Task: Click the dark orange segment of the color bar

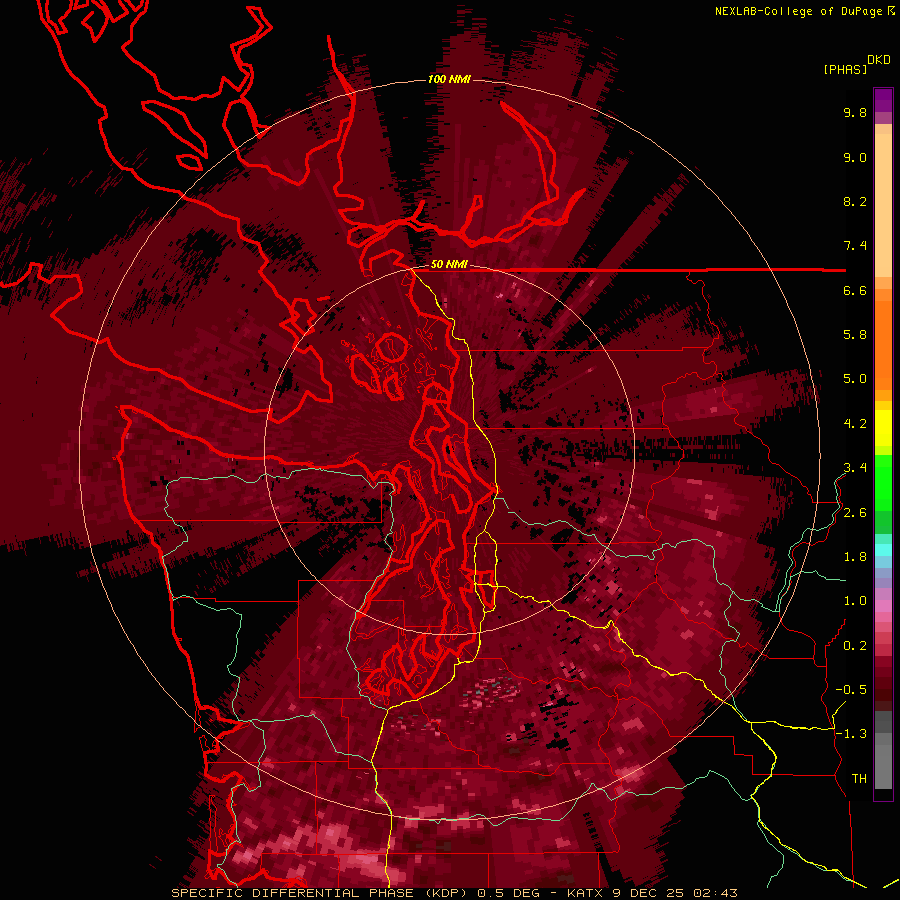Action: (883, 345)
